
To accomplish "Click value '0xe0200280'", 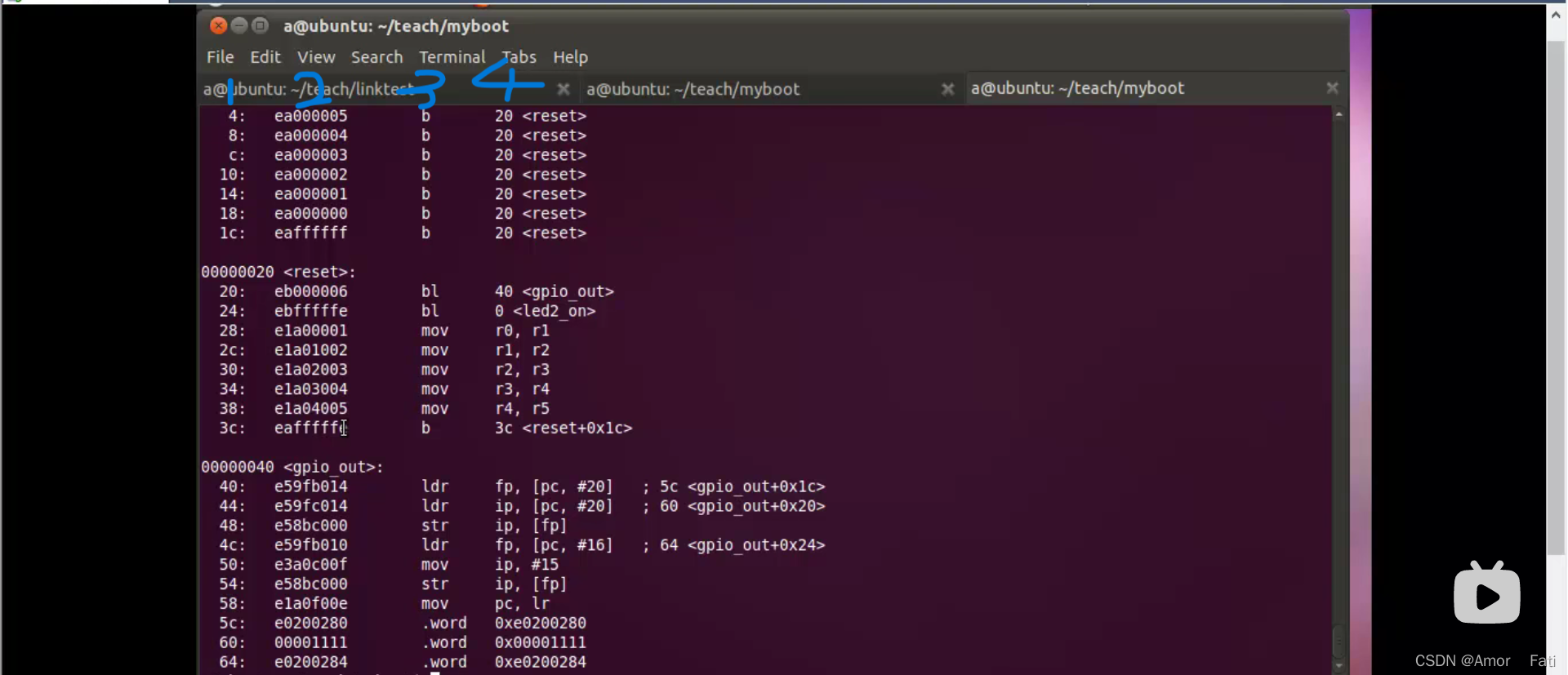I will [x=540, y=623].
